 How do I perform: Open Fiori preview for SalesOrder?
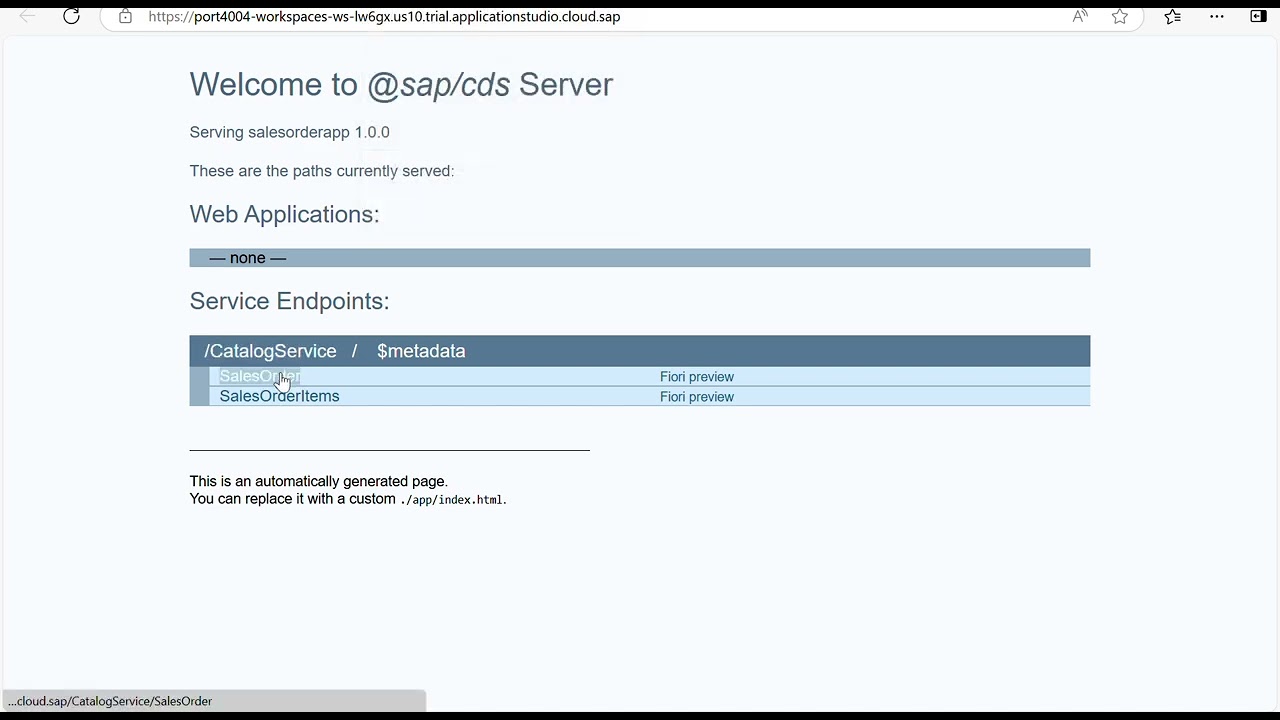[697, 377]
